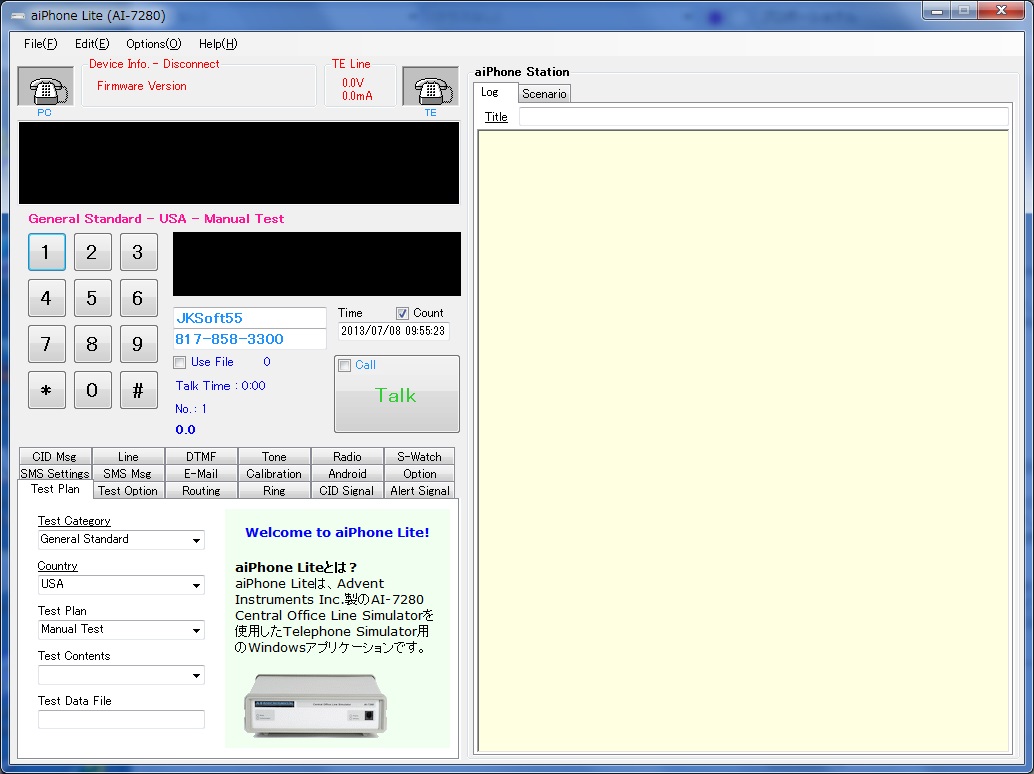Click the Firmware Version label
1034x774 pixels.
click(142, 86)
